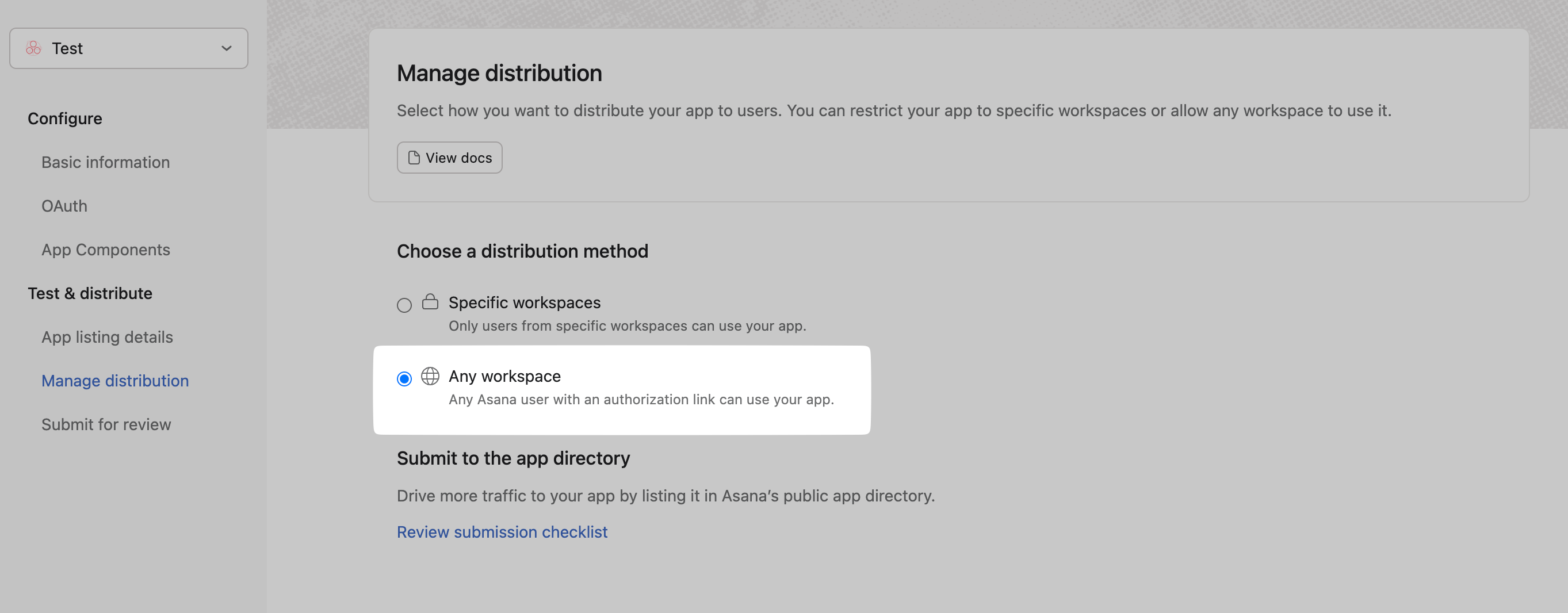Enable restricting app to specific workspaces
Image resolution: width=1568 pixels, height=613 pixels.
coord(404,305)
